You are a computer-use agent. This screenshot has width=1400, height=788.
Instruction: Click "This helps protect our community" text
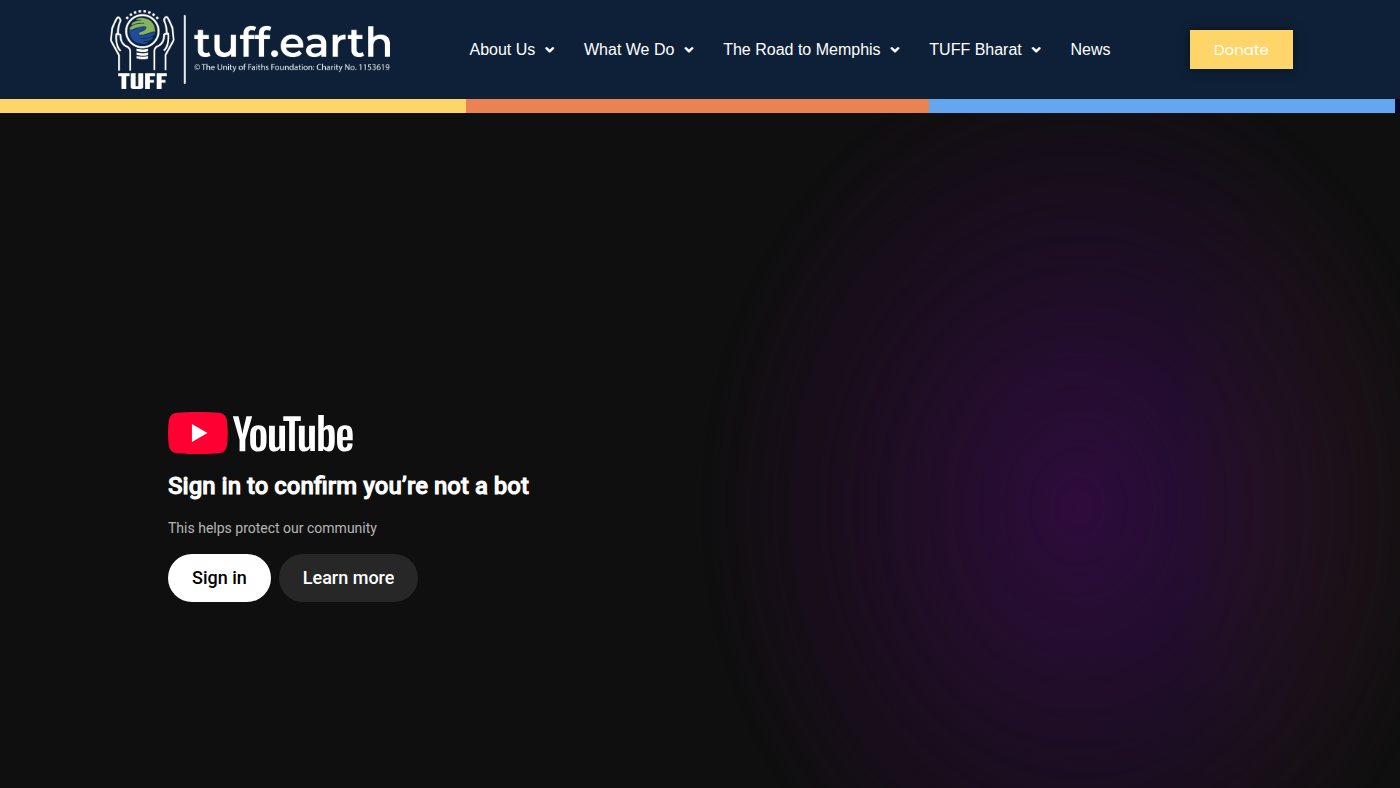point(272,528)
